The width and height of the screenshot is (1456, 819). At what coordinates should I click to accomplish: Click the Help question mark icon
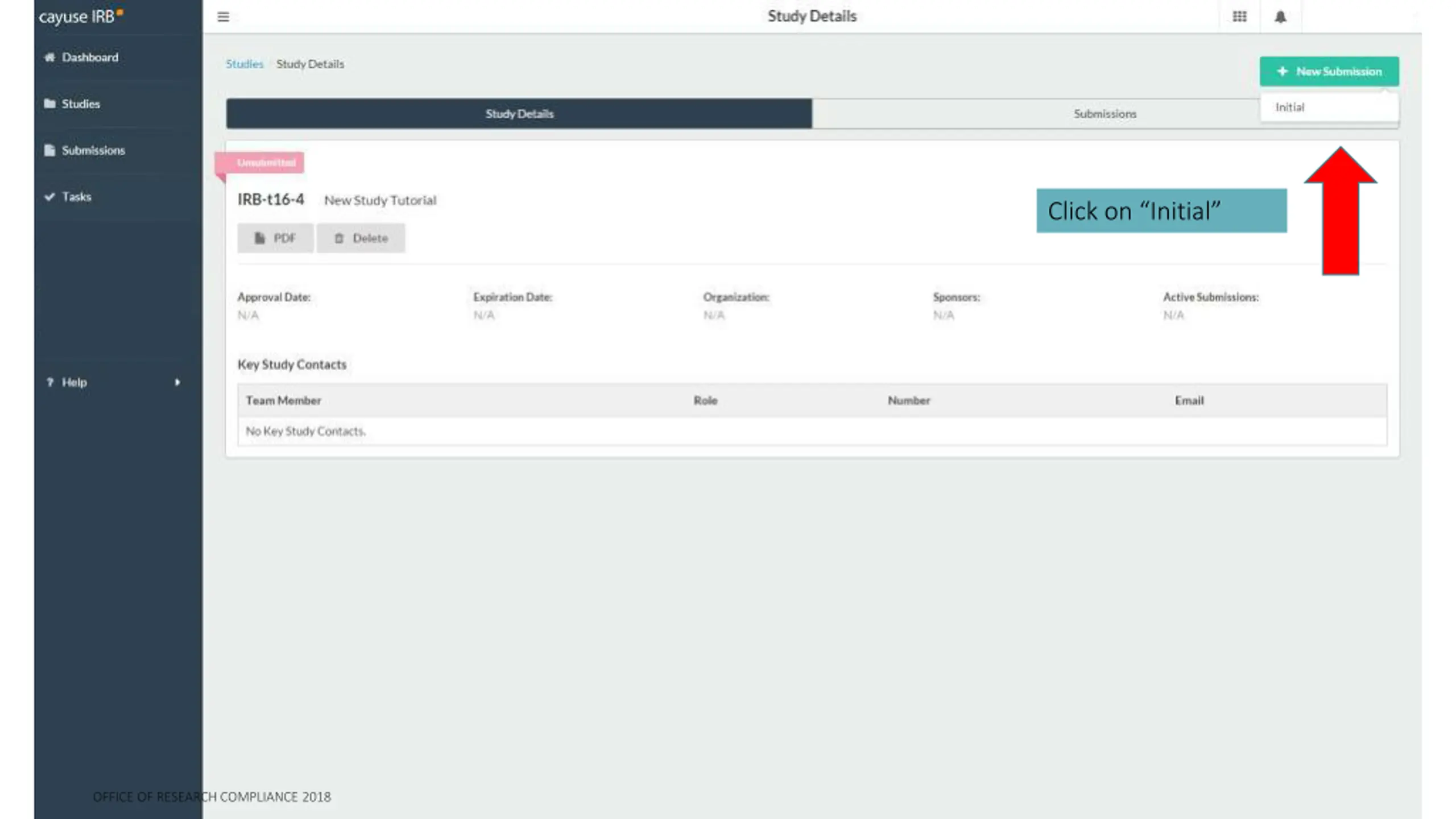pyautogui.click(x=50, y=382)
